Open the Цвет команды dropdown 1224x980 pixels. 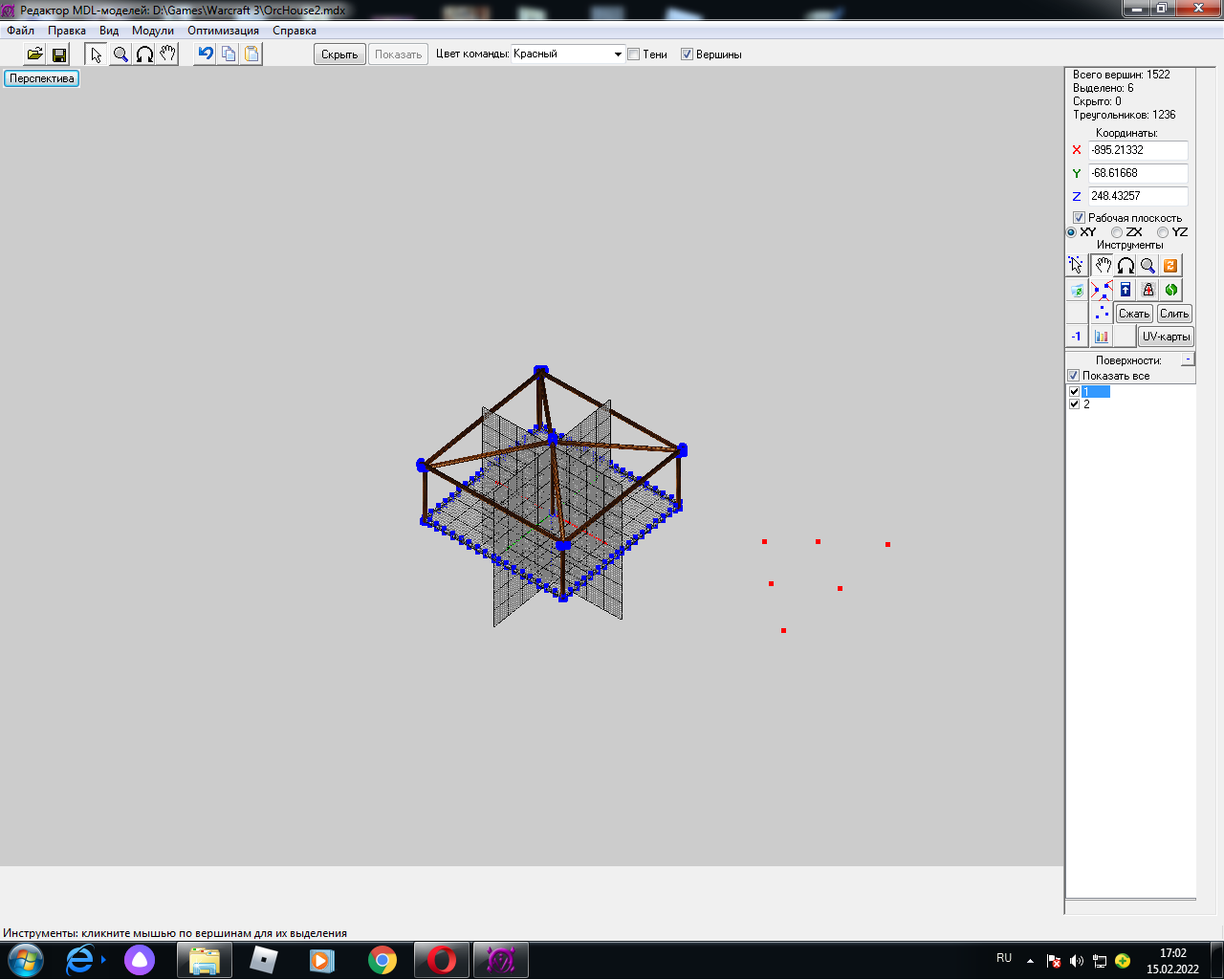click(x=617, y=54)
